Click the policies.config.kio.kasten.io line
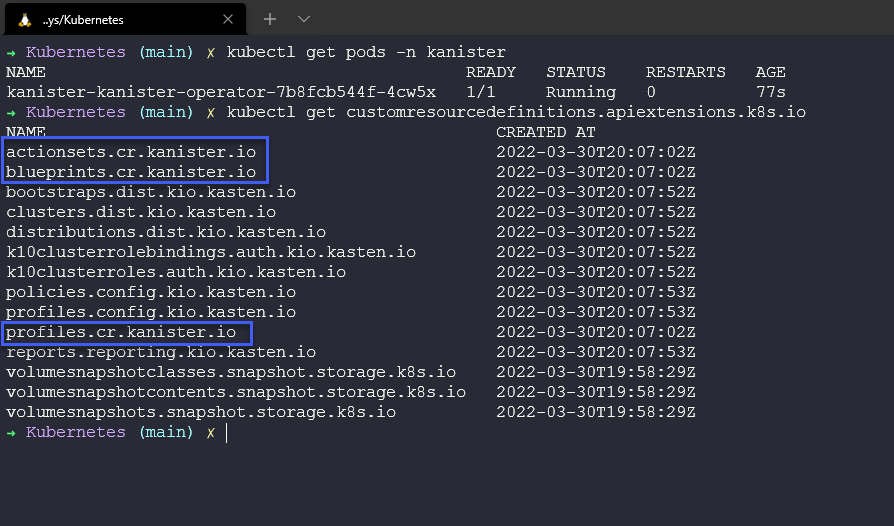 [x=151, y=292]
